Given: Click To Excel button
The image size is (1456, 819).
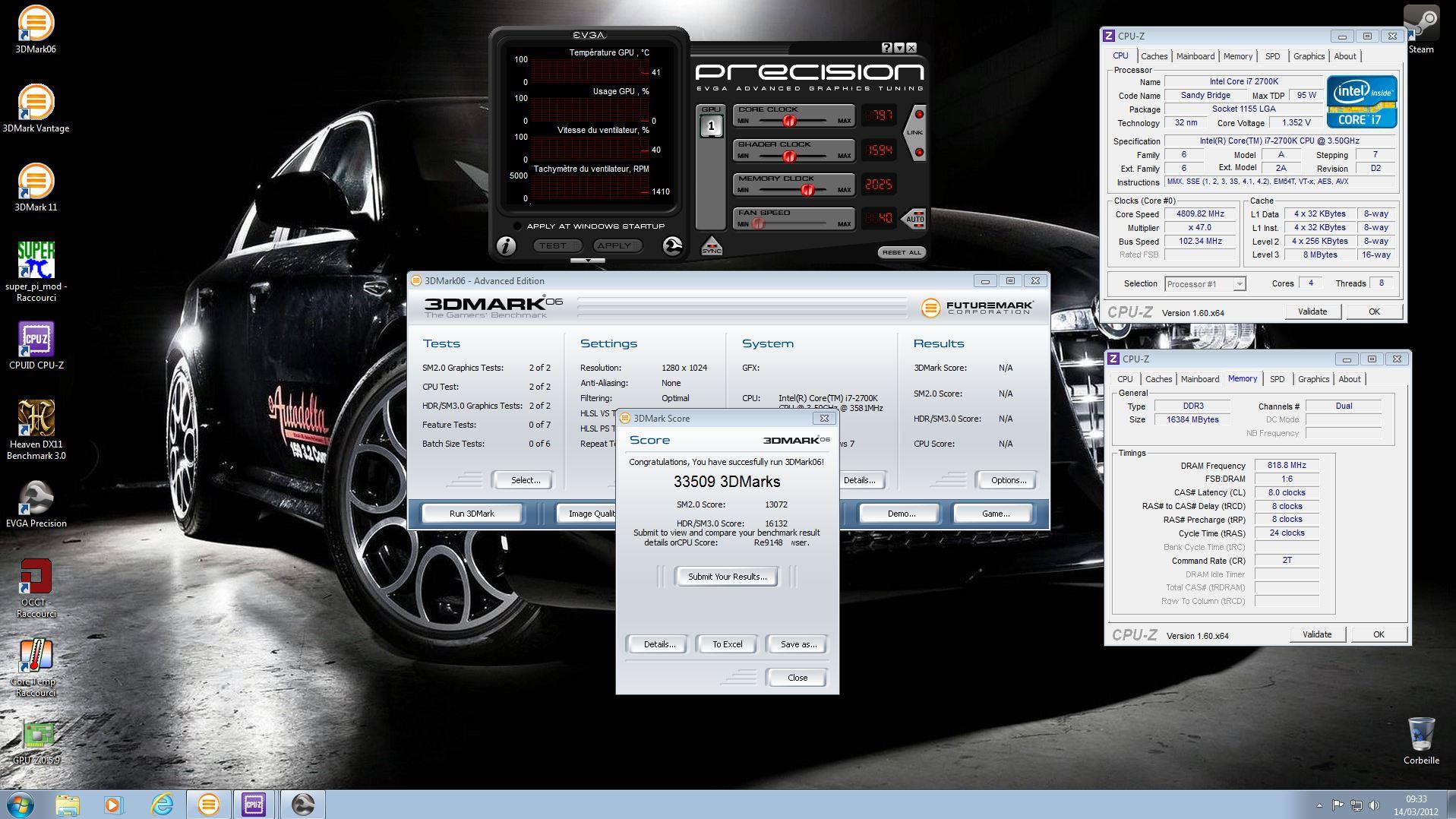Looking at the screenshot, I should coord(727,644).
